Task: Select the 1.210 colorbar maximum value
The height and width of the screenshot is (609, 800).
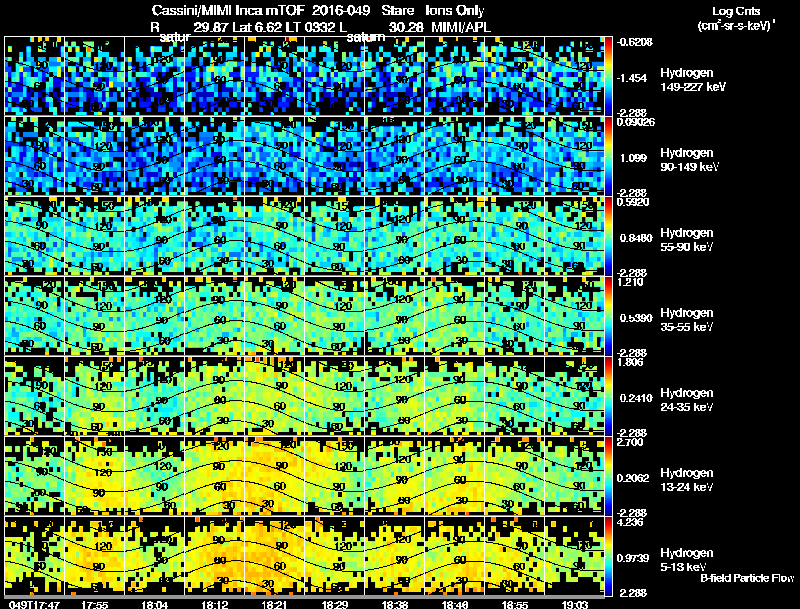Action: pos(631,282)
